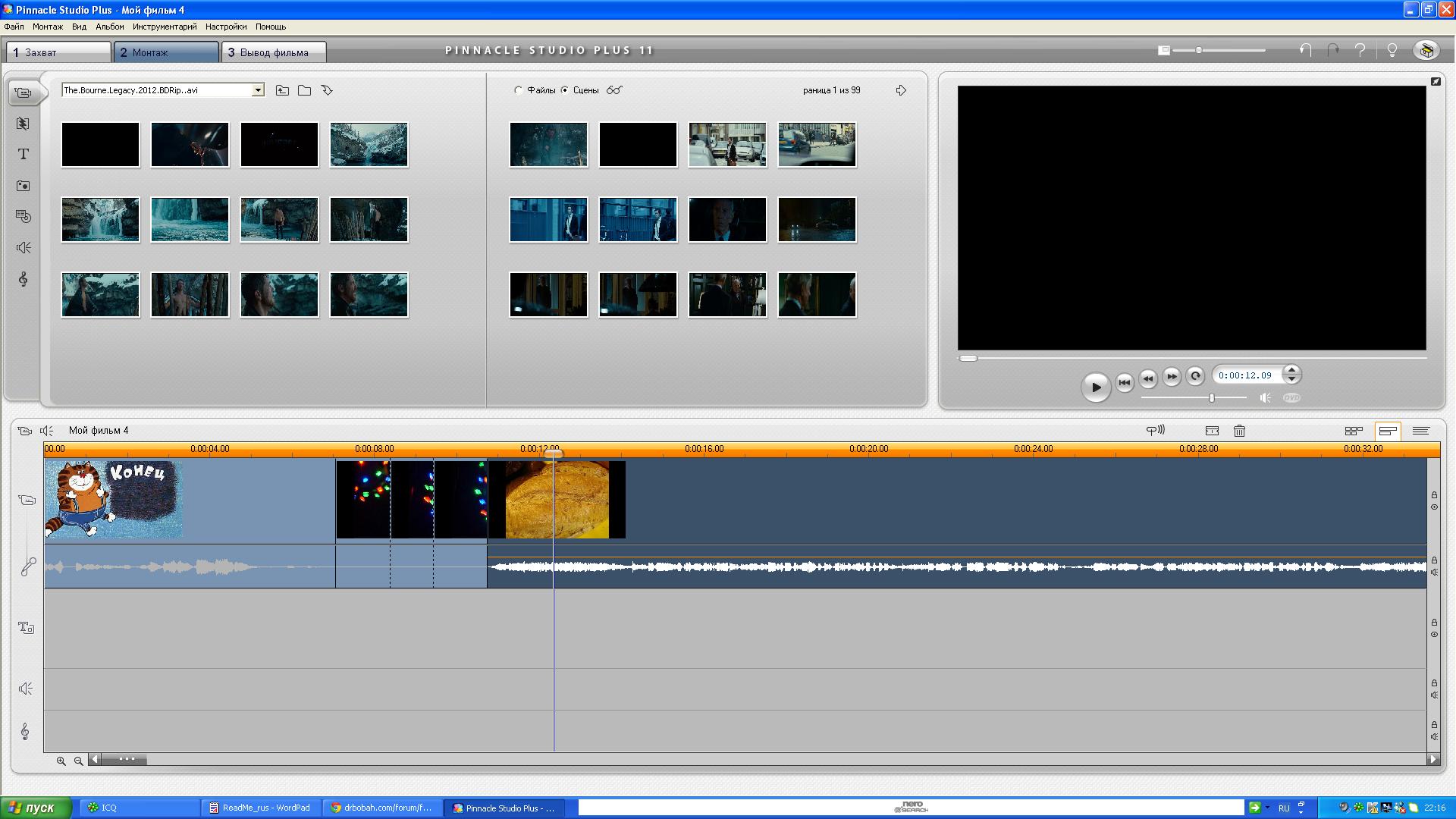Click the glasses view icon beside Сцены

coord(614,90)
